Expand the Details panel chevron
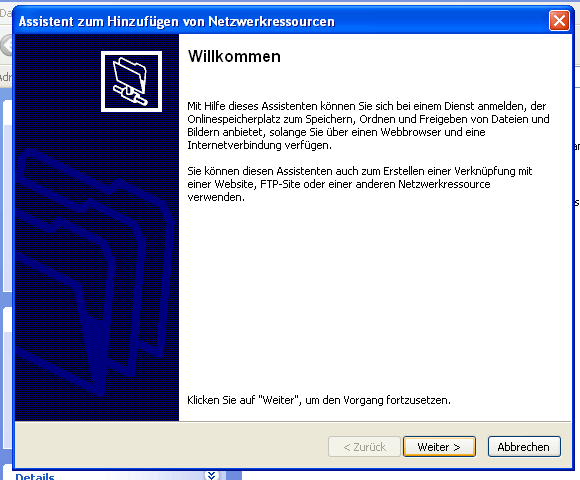The width and height of the screenshot is (580, 480). click(212, 476)
